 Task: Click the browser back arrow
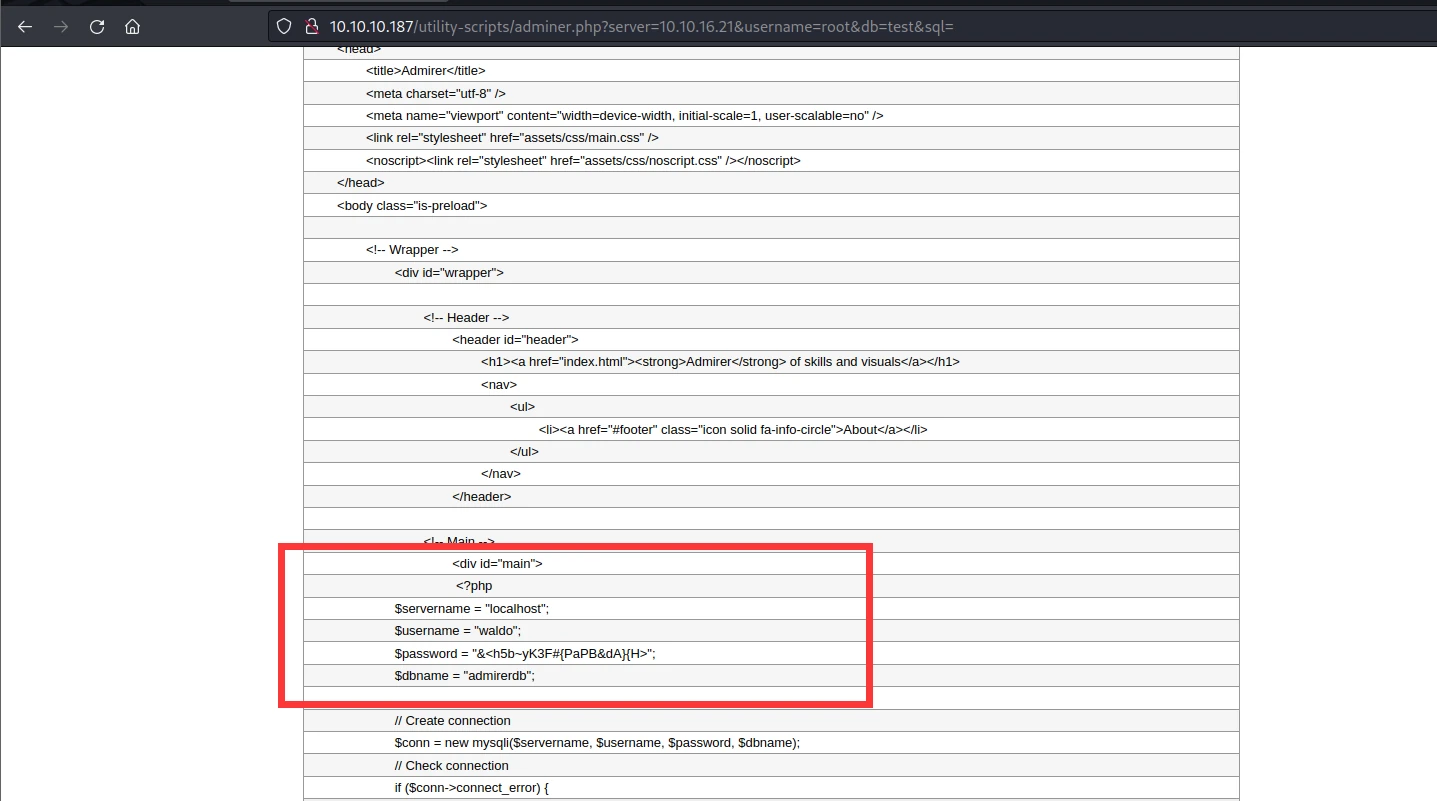click(25, 27)
